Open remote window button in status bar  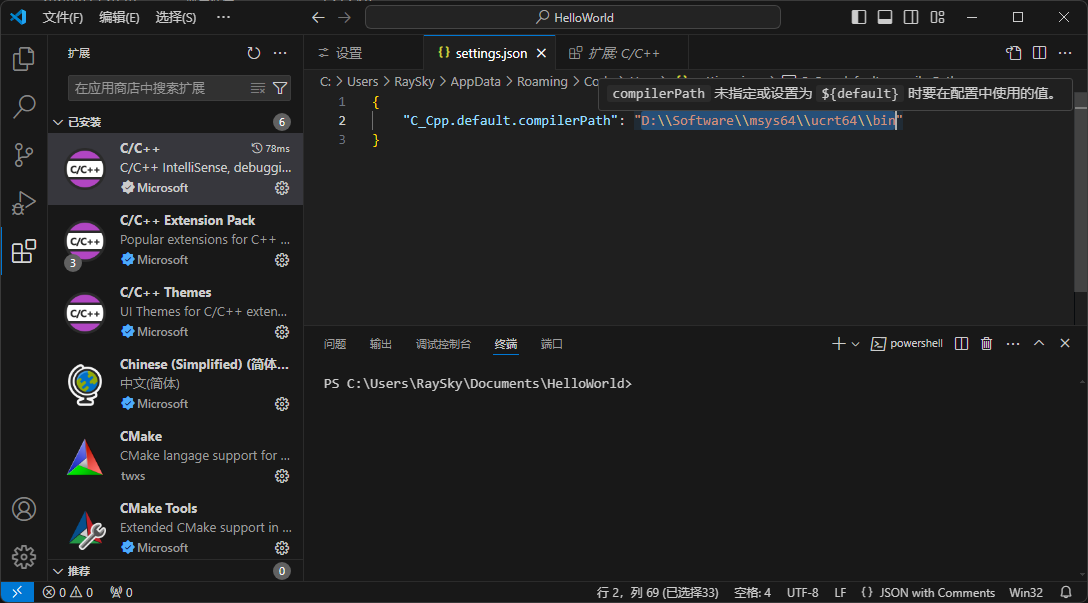(x=17, y=593)
